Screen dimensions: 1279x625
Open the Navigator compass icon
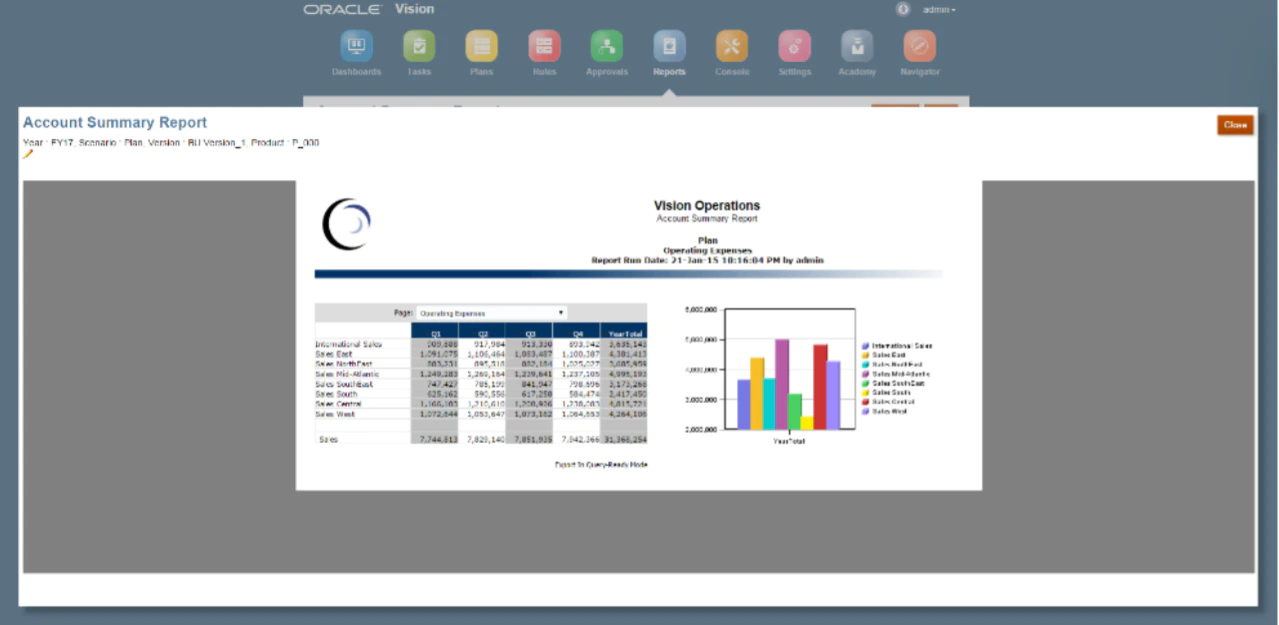click(920, 46)
